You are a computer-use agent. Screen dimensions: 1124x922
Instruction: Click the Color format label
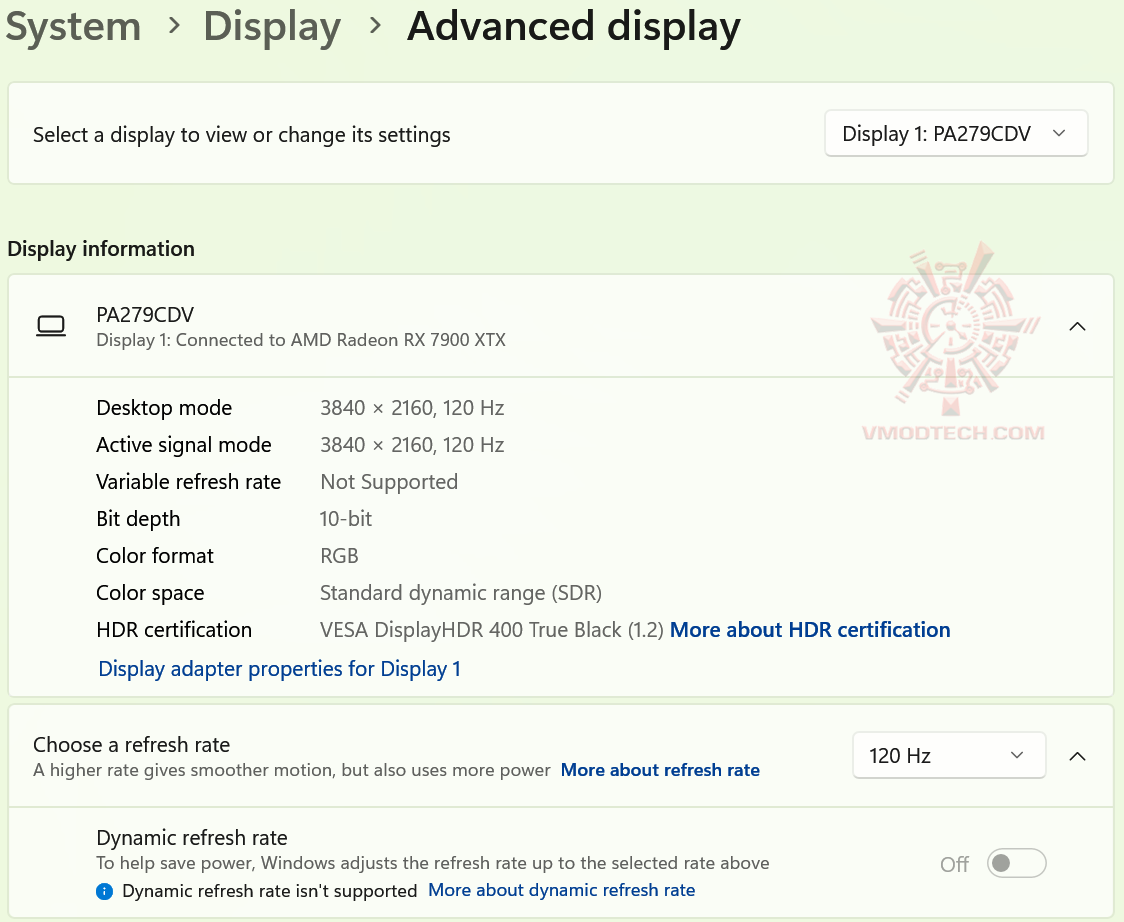coord(155,556)
